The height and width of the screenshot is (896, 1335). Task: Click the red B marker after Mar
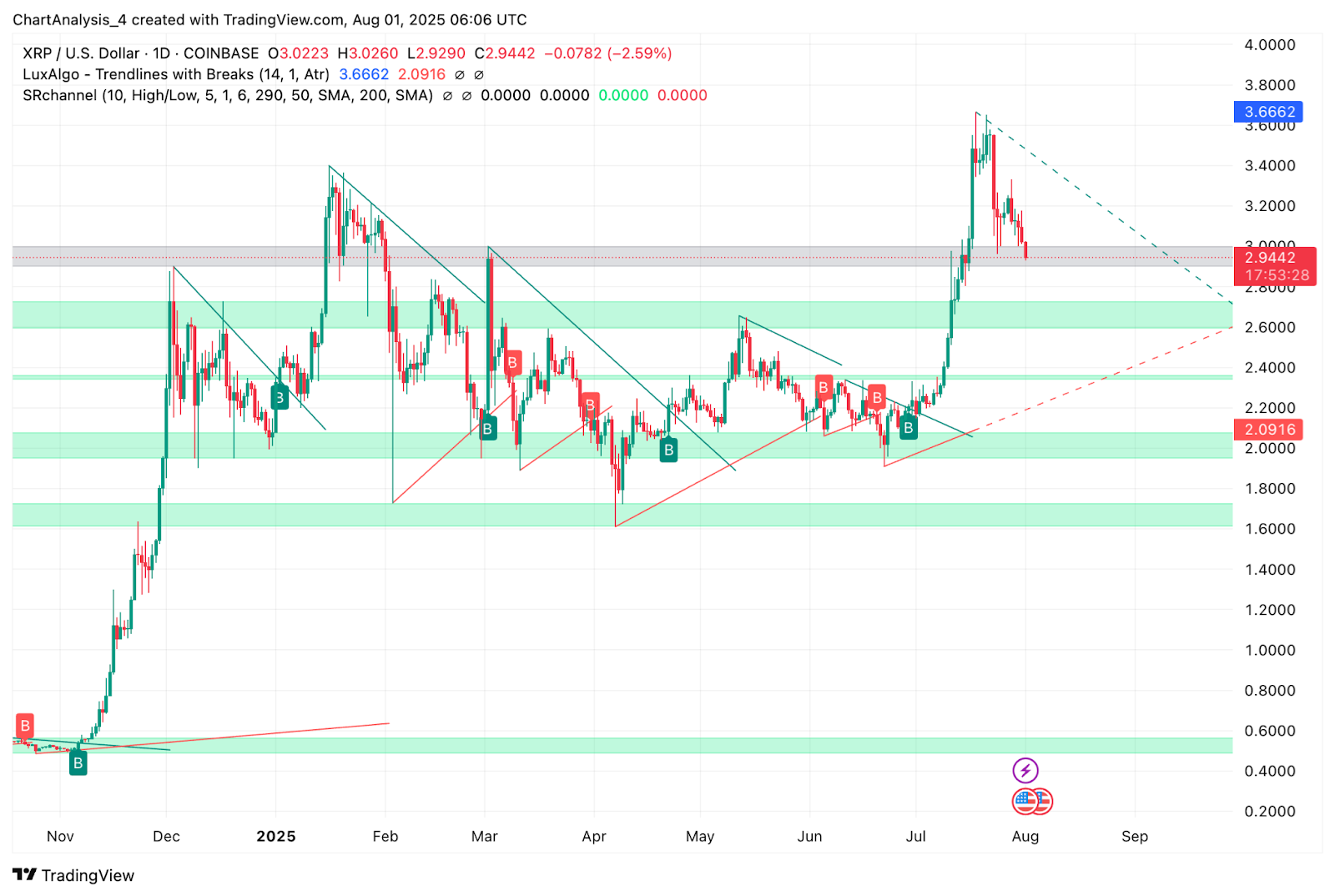pos(512,363)
